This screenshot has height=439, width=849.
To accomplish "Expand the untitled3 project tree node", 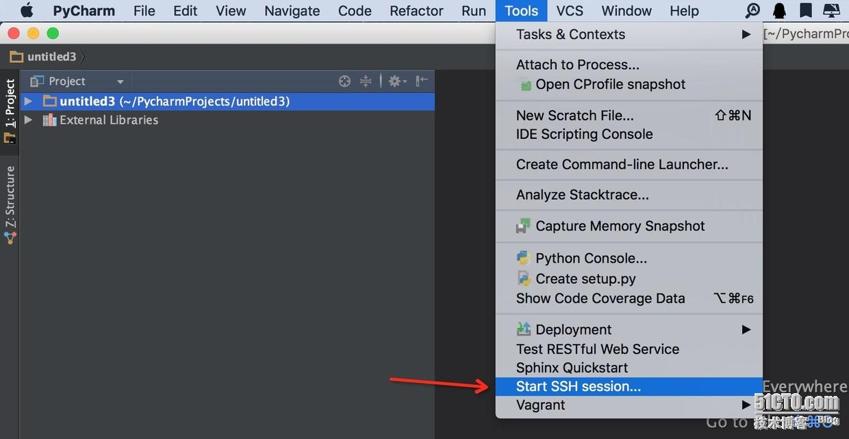I will [x=28, y=101].
